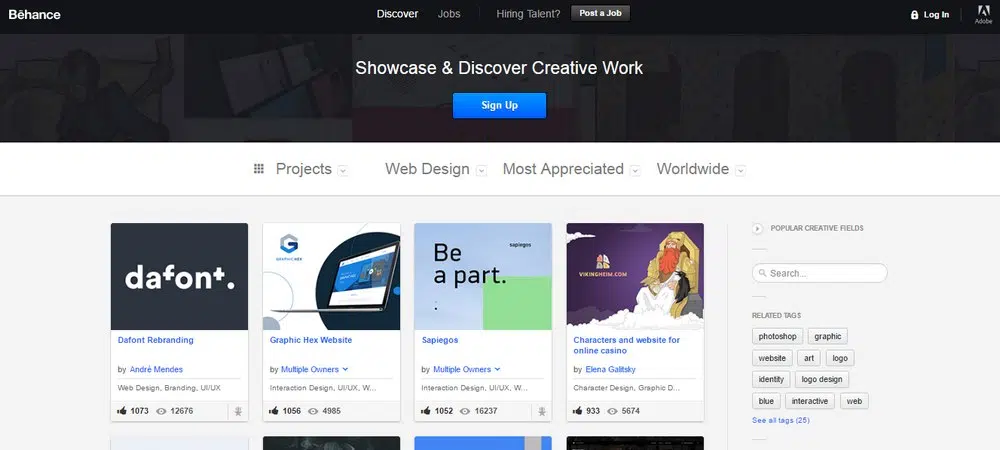Open the Jobs tab

449,13
